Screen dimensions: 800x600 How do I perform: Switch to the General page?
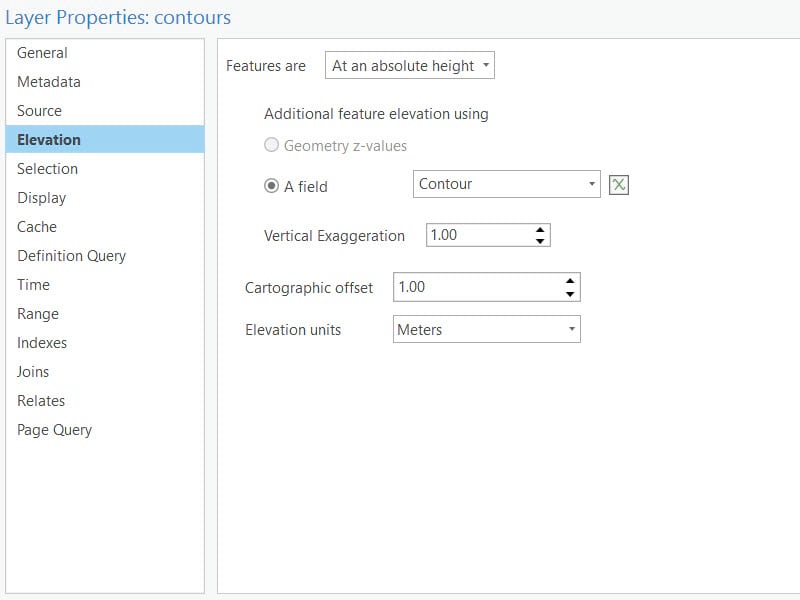44,53
